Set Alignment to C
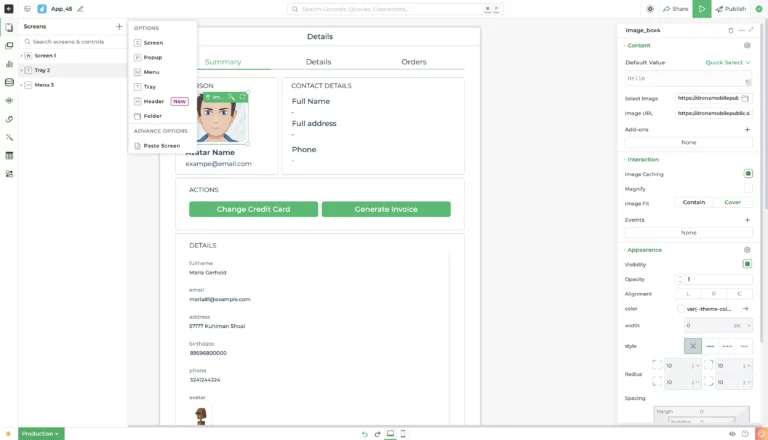Screen dimensions: 768x440 [740, 294]
